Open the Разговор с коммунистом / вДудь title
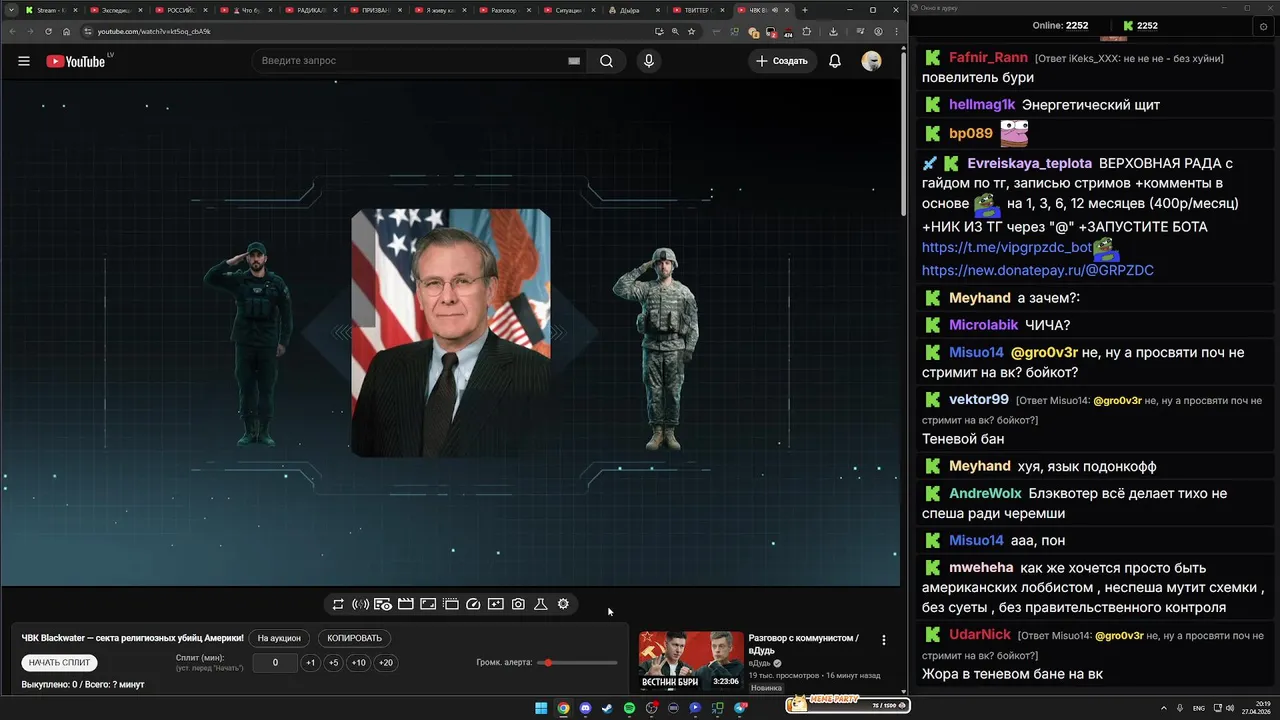The height and width of the screenshot is (720, 1280). pos(803,643)
